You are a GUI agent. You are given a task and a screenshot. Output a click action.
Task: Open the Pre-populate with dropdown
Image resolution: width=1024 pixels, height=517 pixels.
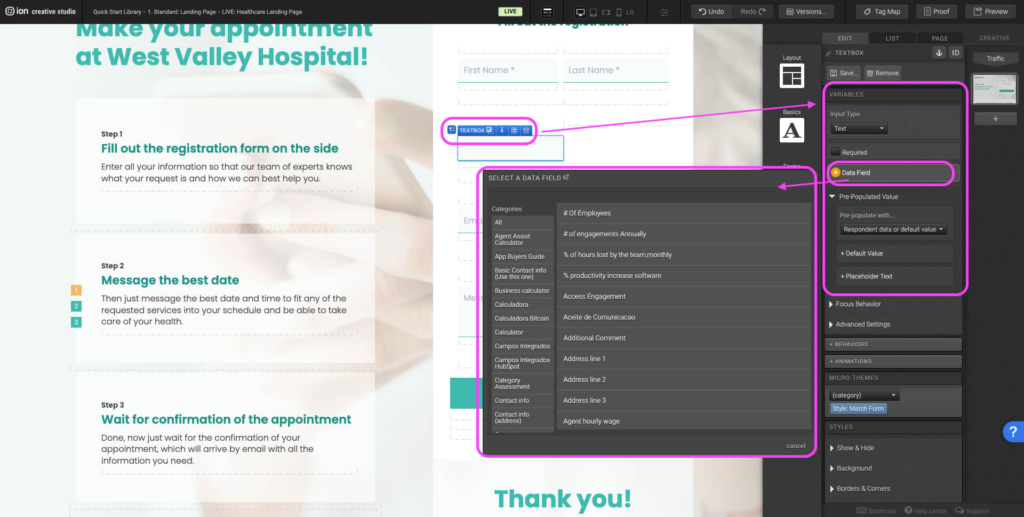tap(893, 229)
